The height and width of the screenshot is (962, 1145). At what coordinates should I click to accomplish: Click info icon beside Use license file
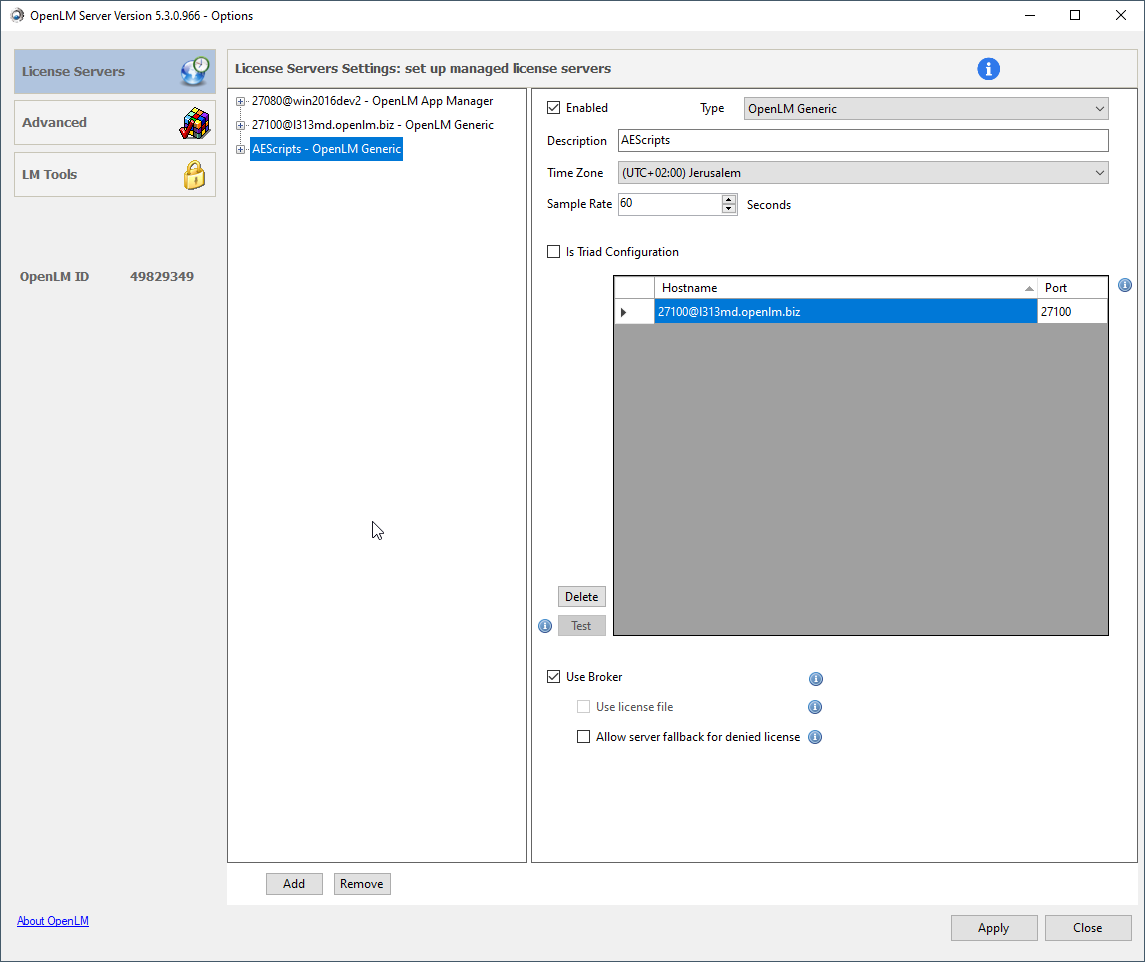coord(815,708)
